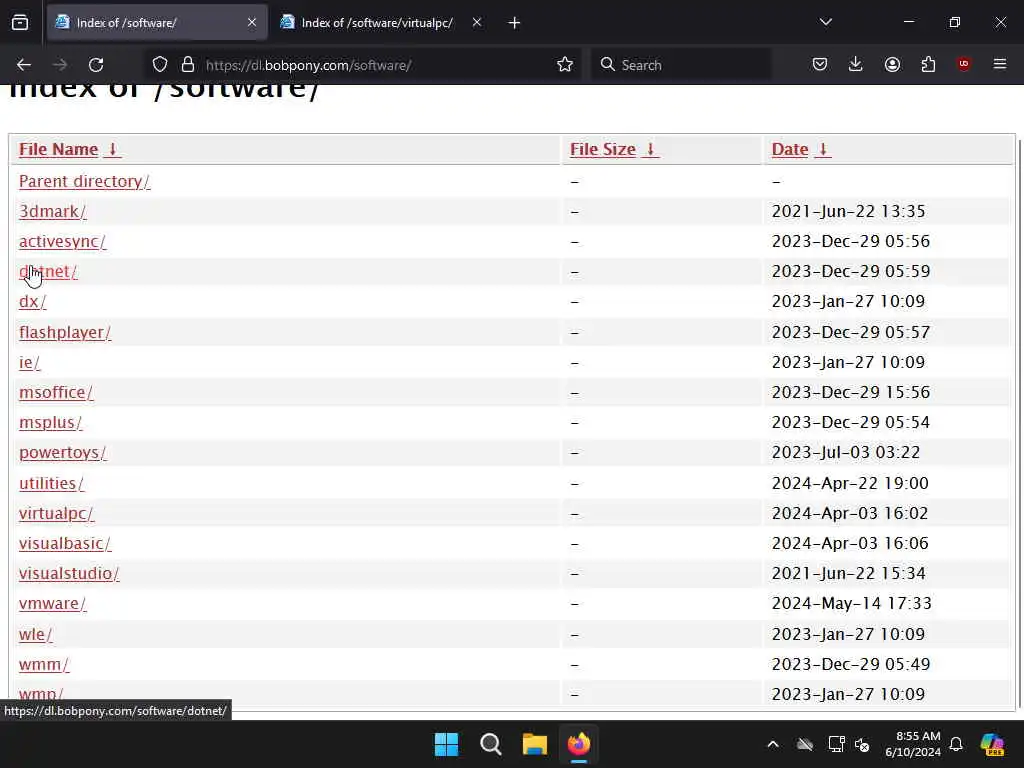Close the 'Index of /software/' tab
The height and width of the screenshot is (768, 1024).
coord(252,23)
